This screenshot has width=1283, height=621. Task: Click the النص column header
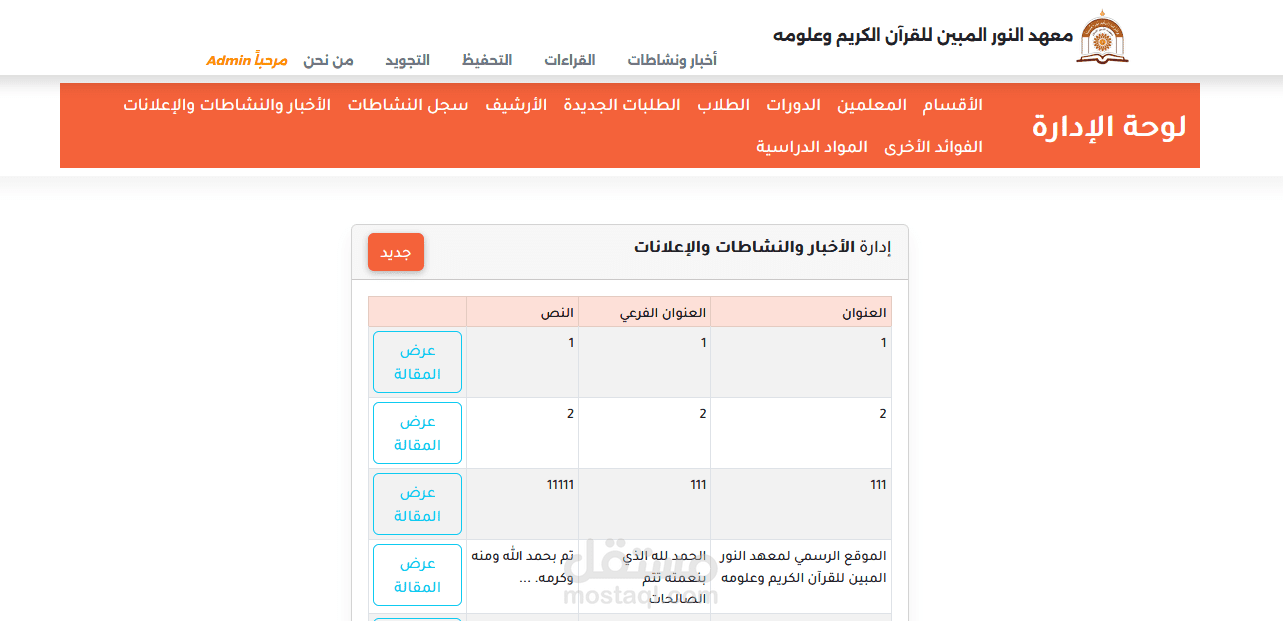[523, 312]
